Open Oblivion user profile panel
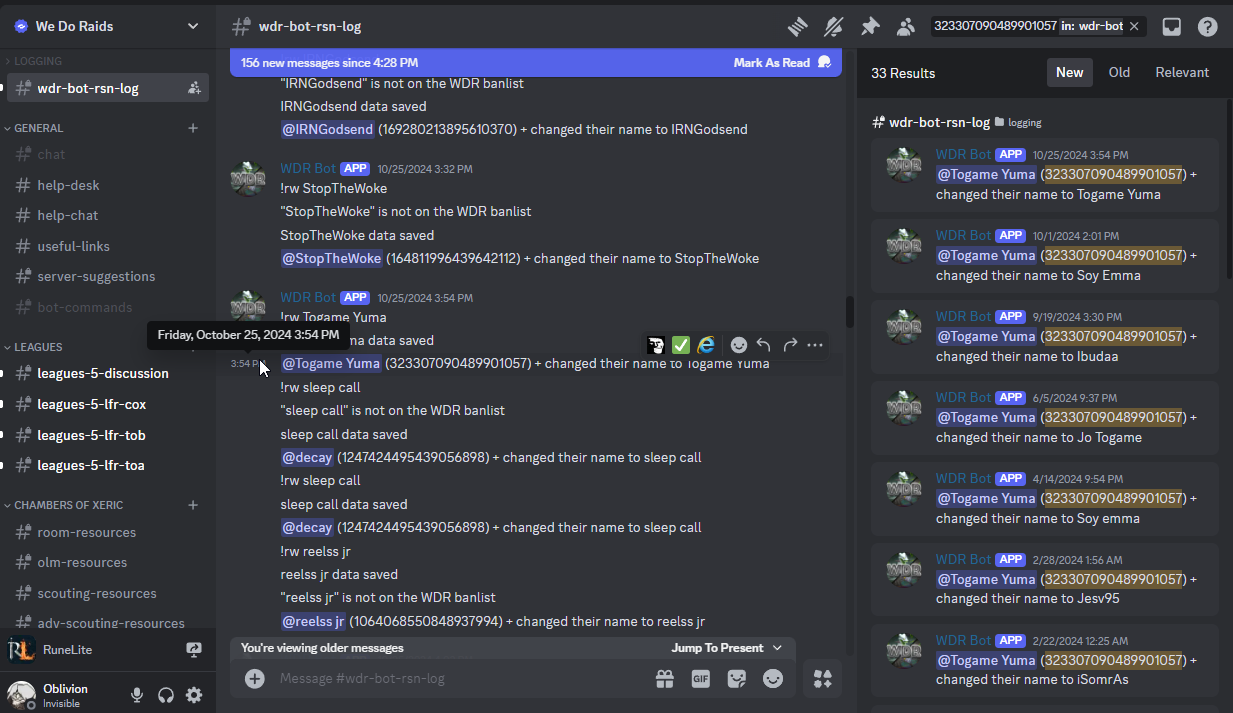Viewport: 1233px width, 713px height. pos(62,695)
